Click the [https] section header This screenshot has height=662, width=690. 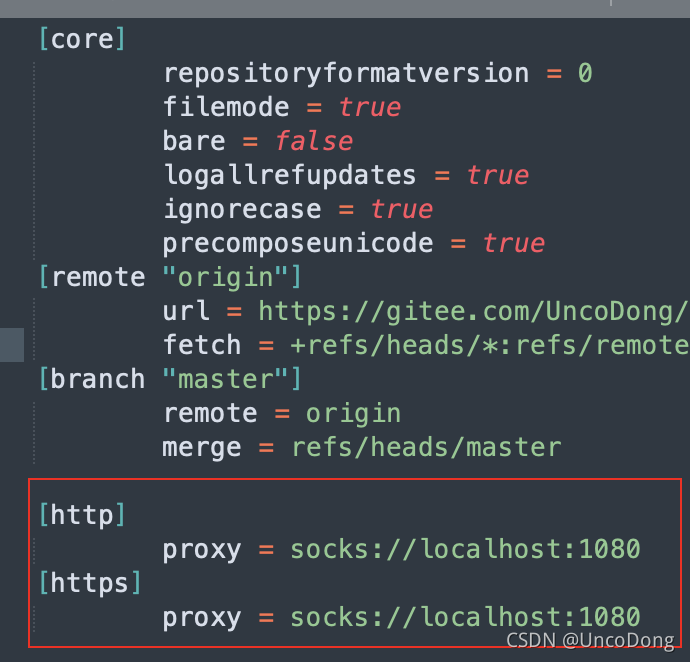[x=90, y=583]
